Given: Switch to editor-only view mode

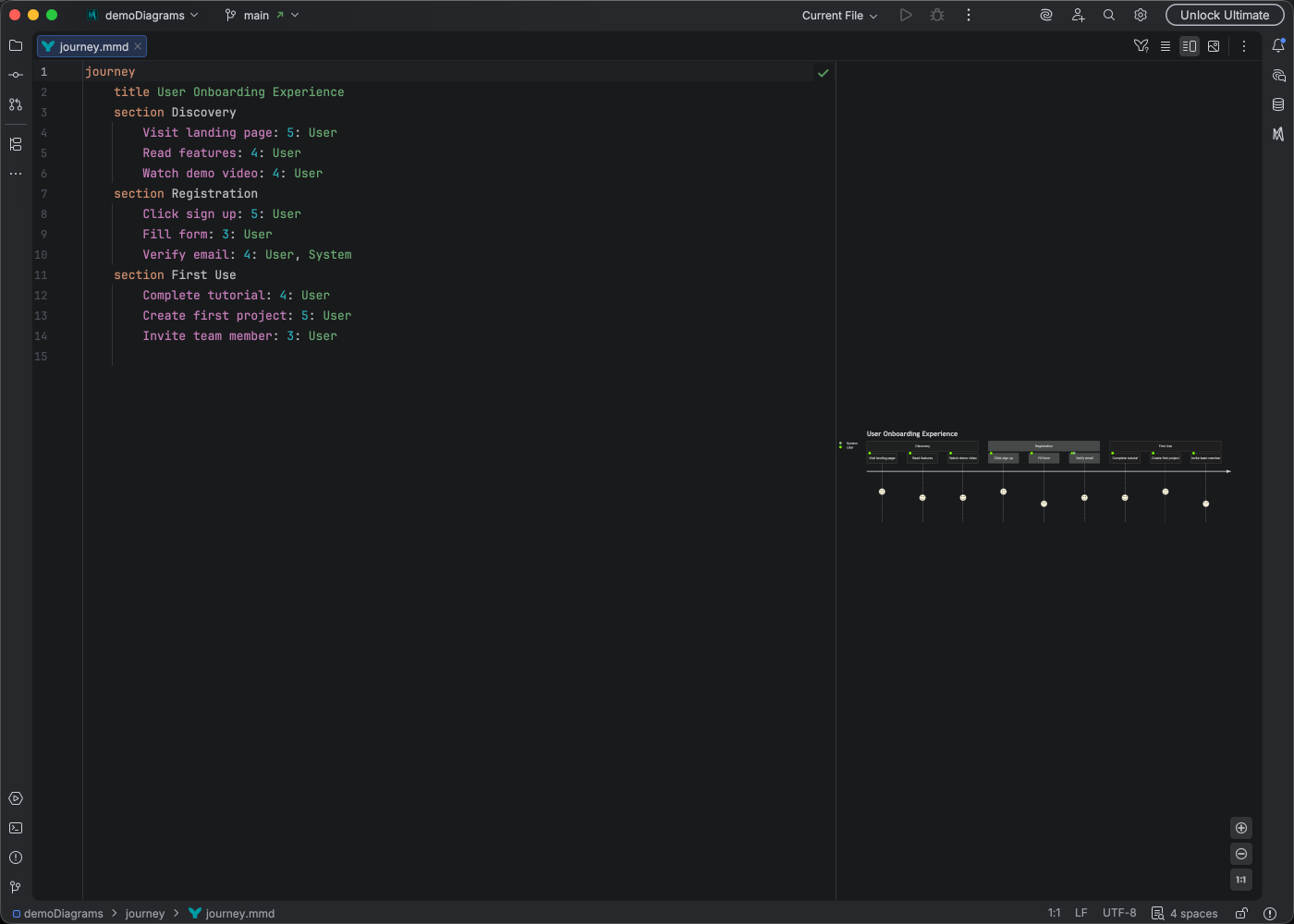Looking at the screenshot, I should pyautogui.click(x=1166, y=45).
